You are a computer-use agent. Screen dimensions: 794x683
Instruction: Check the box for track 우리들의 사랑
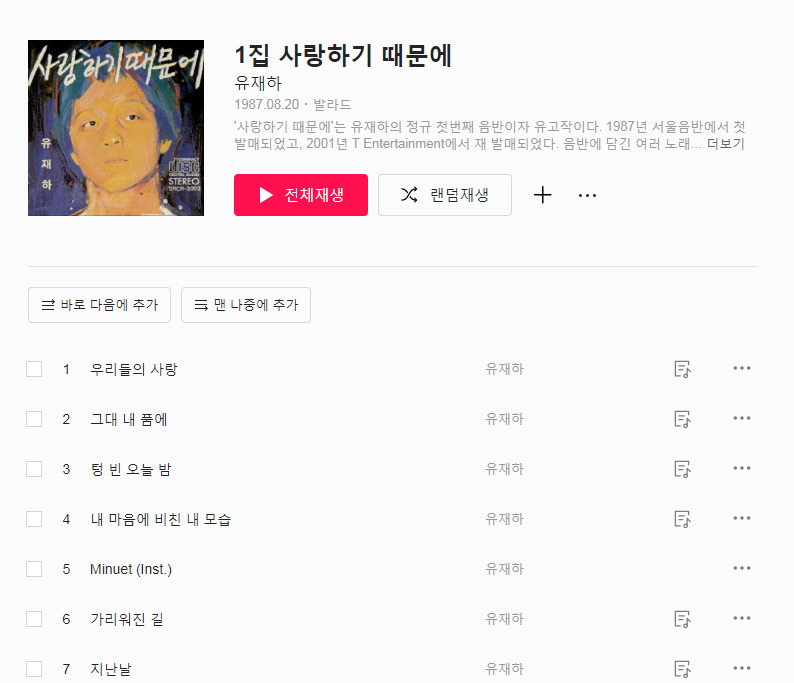[34, 369]
